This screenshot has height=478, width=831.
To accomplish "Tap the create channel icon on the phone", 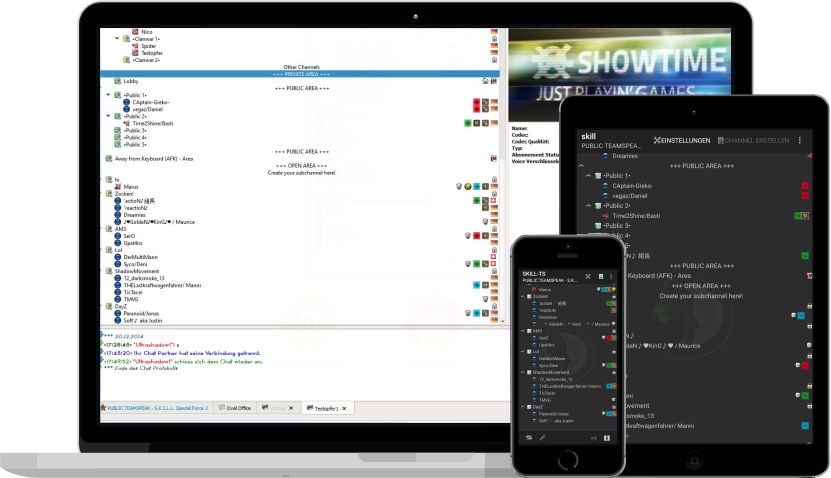I will [601, 276].
